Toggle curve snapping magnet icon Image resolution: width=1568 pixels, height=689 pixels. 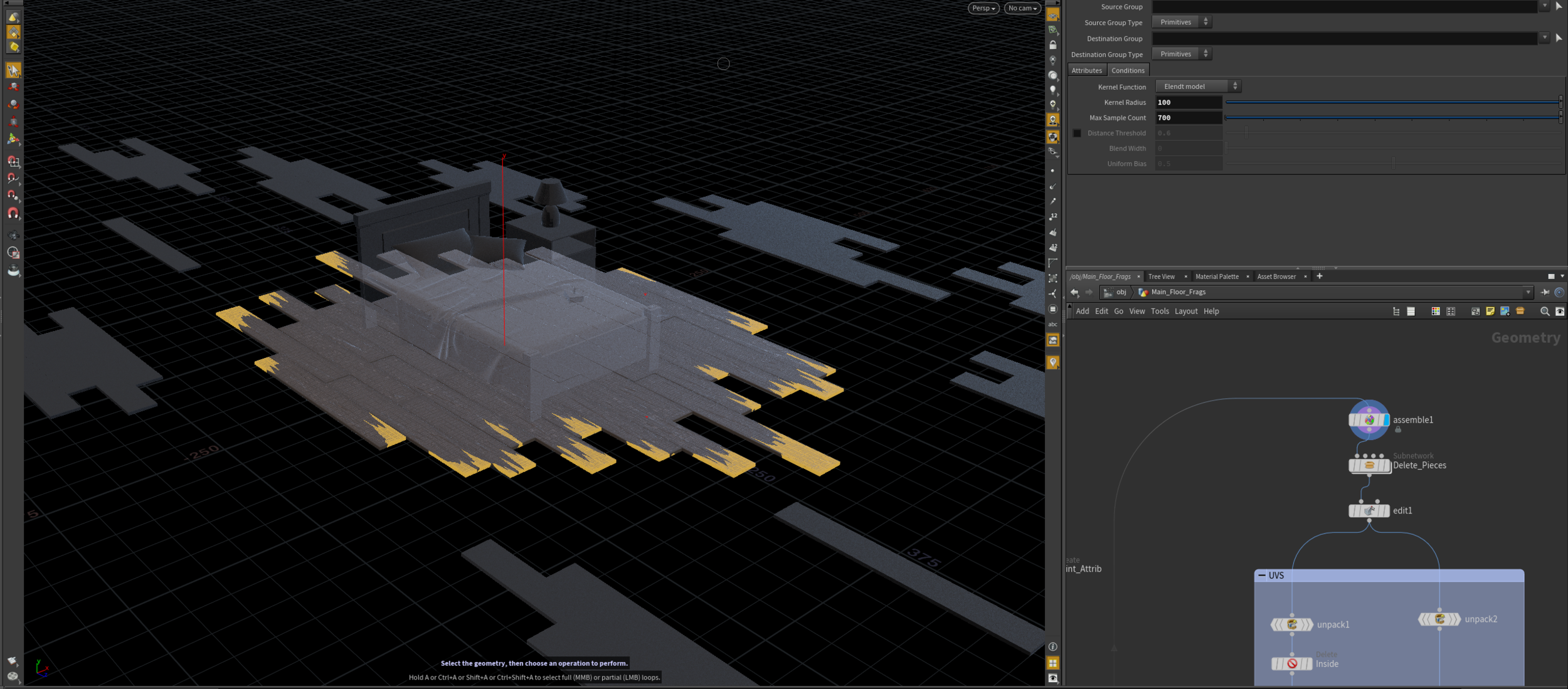(x=13, y=179)
